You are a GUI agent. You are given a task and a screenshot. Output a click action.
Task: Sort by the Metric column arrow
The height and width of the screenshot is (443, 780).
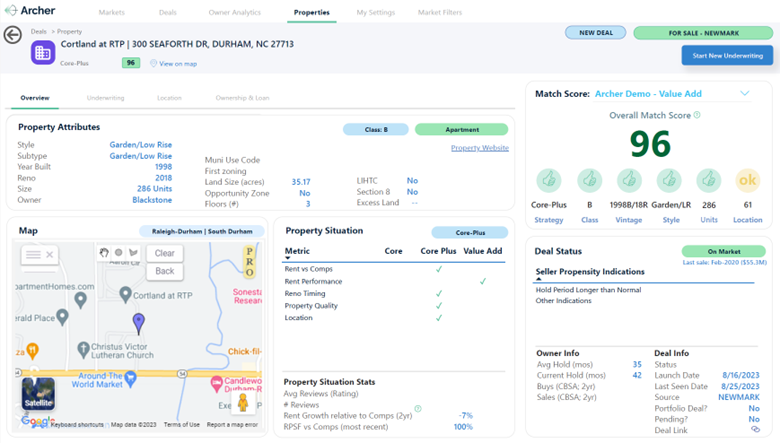pos(288,258)
